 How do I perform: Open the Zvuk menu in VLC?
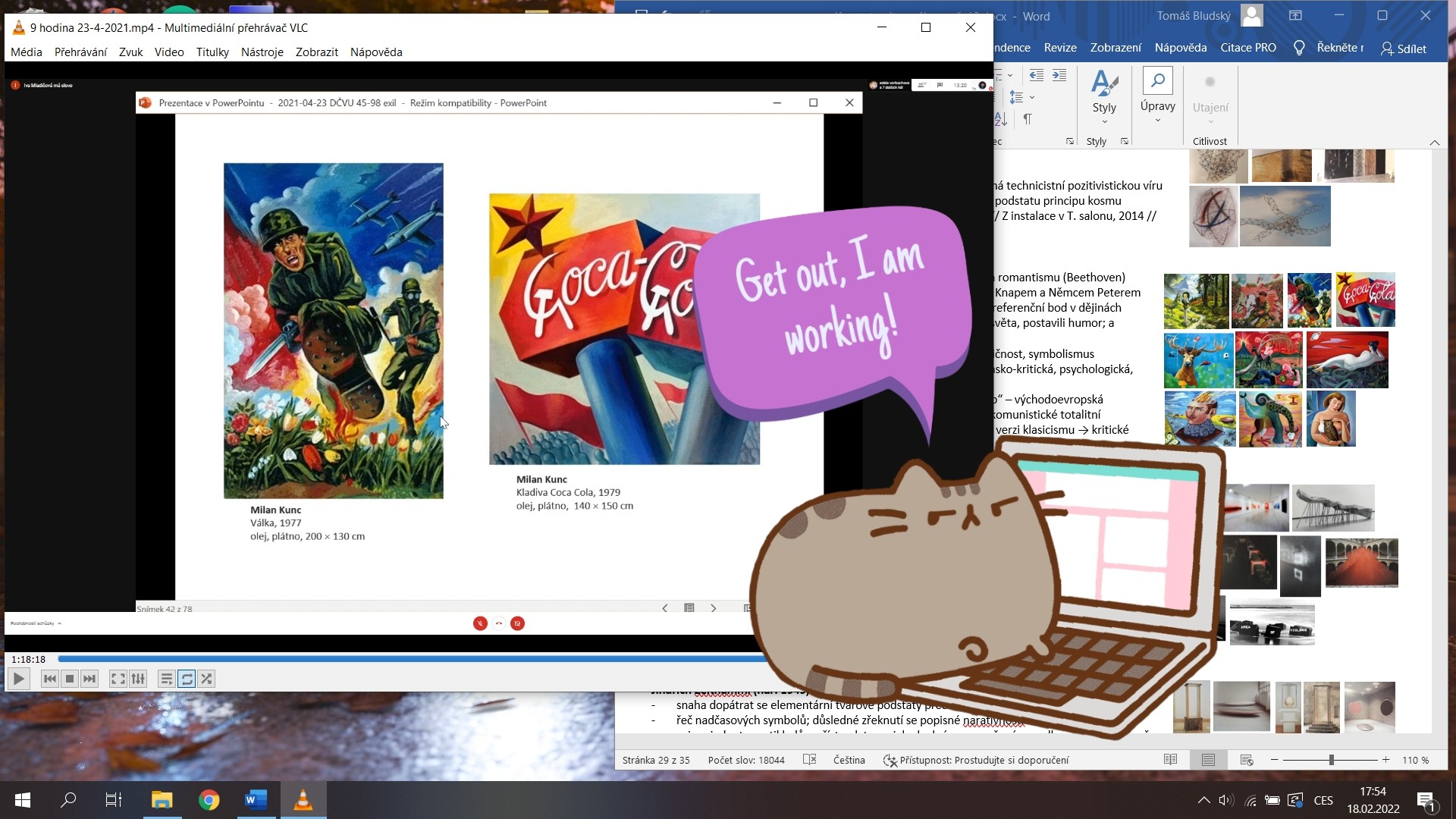click(131, 52)
